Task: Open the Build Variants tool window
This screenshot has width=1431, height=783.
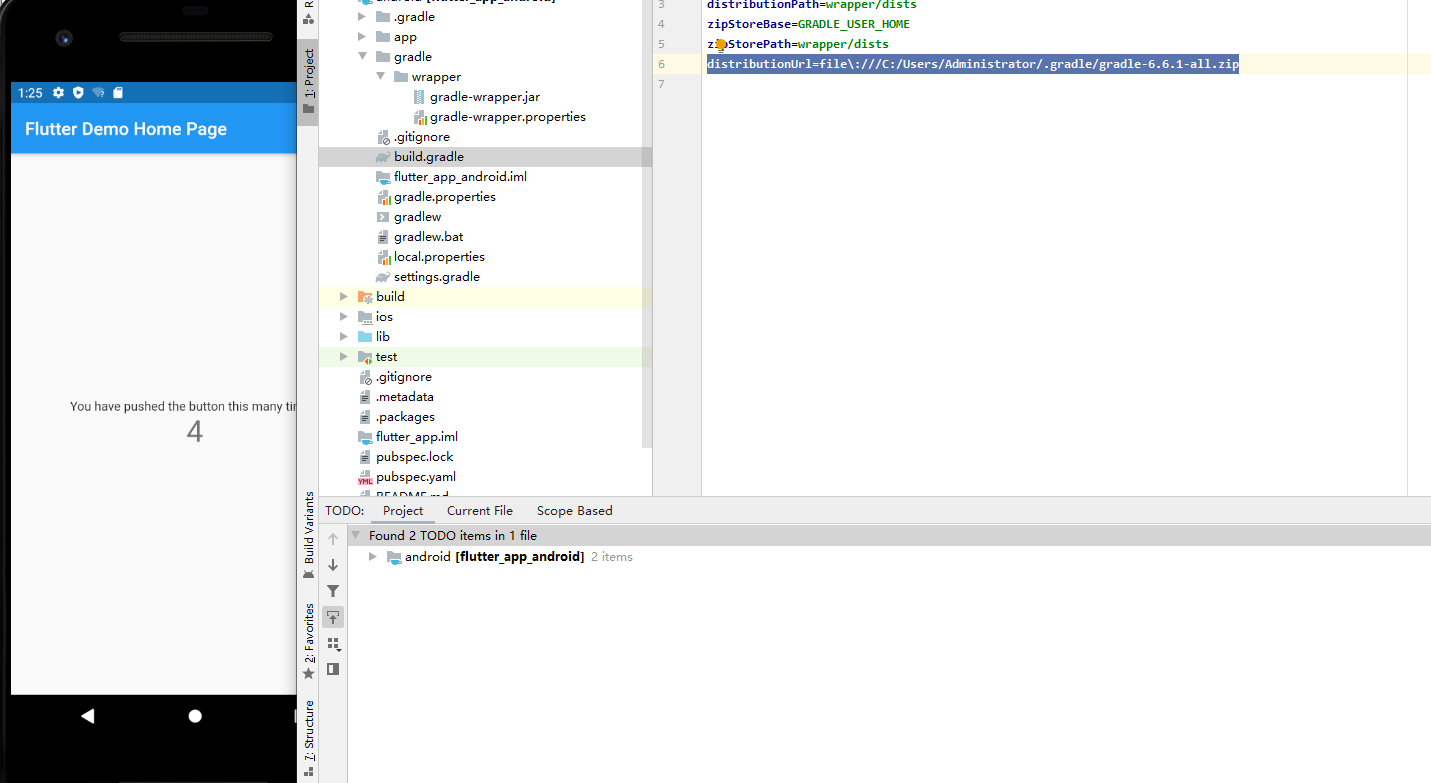Action: 309,535
